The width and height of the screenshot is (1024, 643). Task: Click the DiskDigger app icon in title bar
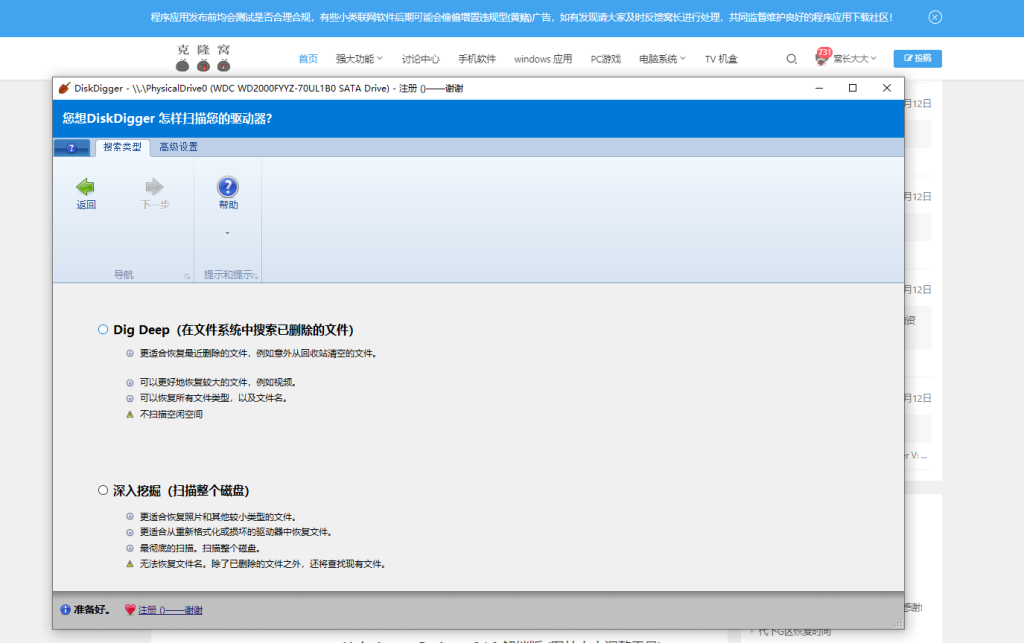[x=64, y=88]
